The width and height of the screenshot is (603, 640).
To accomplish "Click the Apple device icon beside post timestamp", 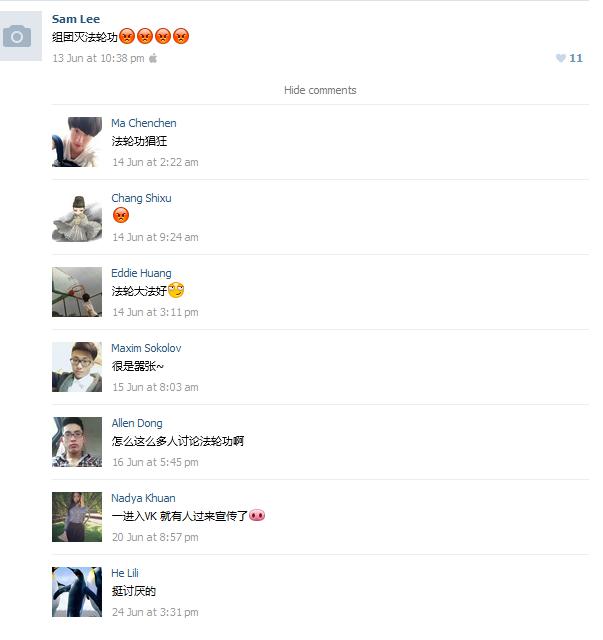I will 153,58.
